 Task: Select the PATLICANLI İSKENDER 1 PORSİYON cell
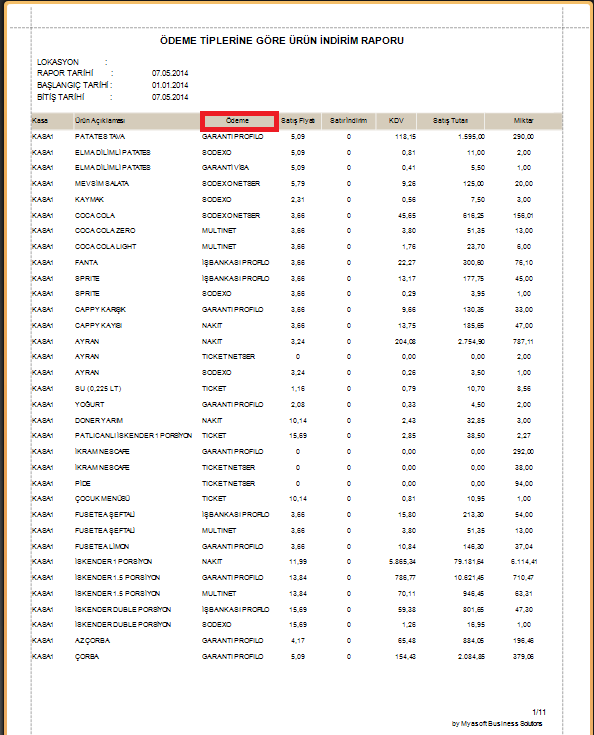tap(133, 435)
